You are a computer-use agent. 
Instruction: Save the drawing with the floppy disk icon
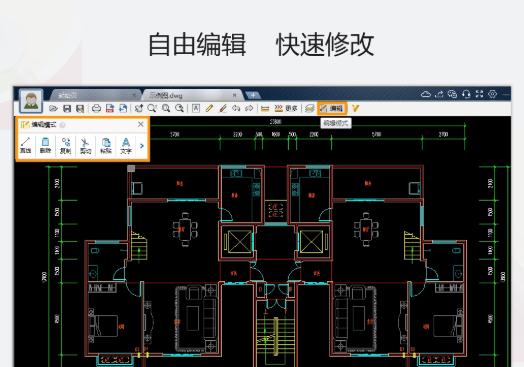point(67,108)
